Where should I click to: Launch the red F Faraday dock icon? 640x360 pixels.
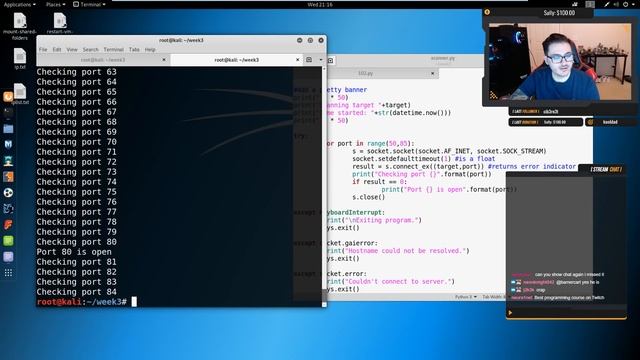point(8,225)
